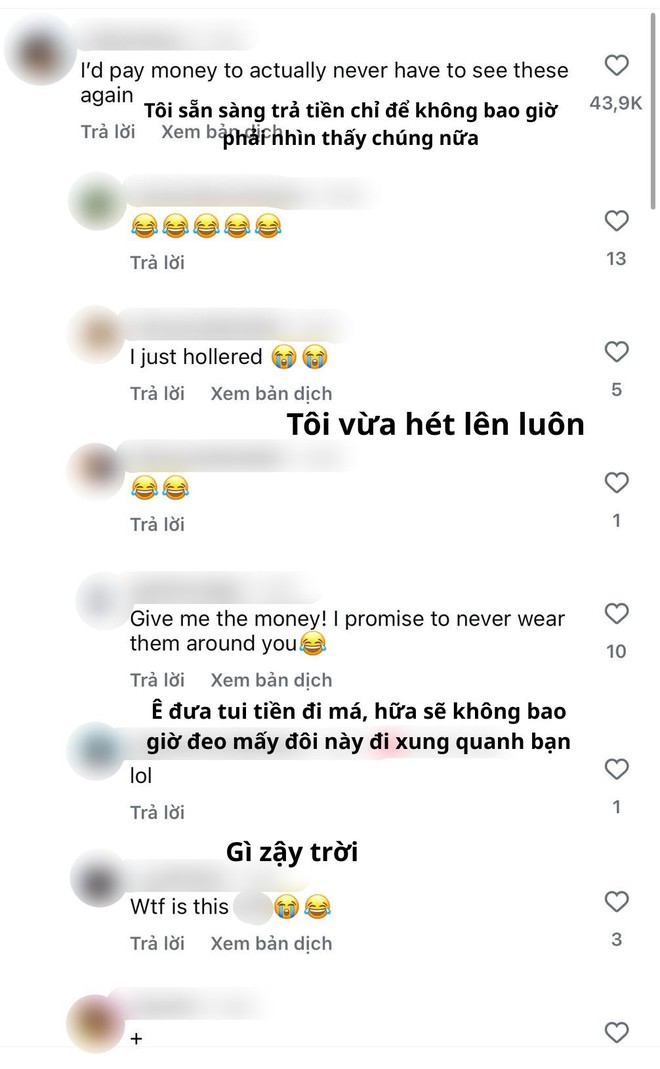Like the bottom "+" comment
Screen dimensions: 660x1069
(x=616, y=1033)
